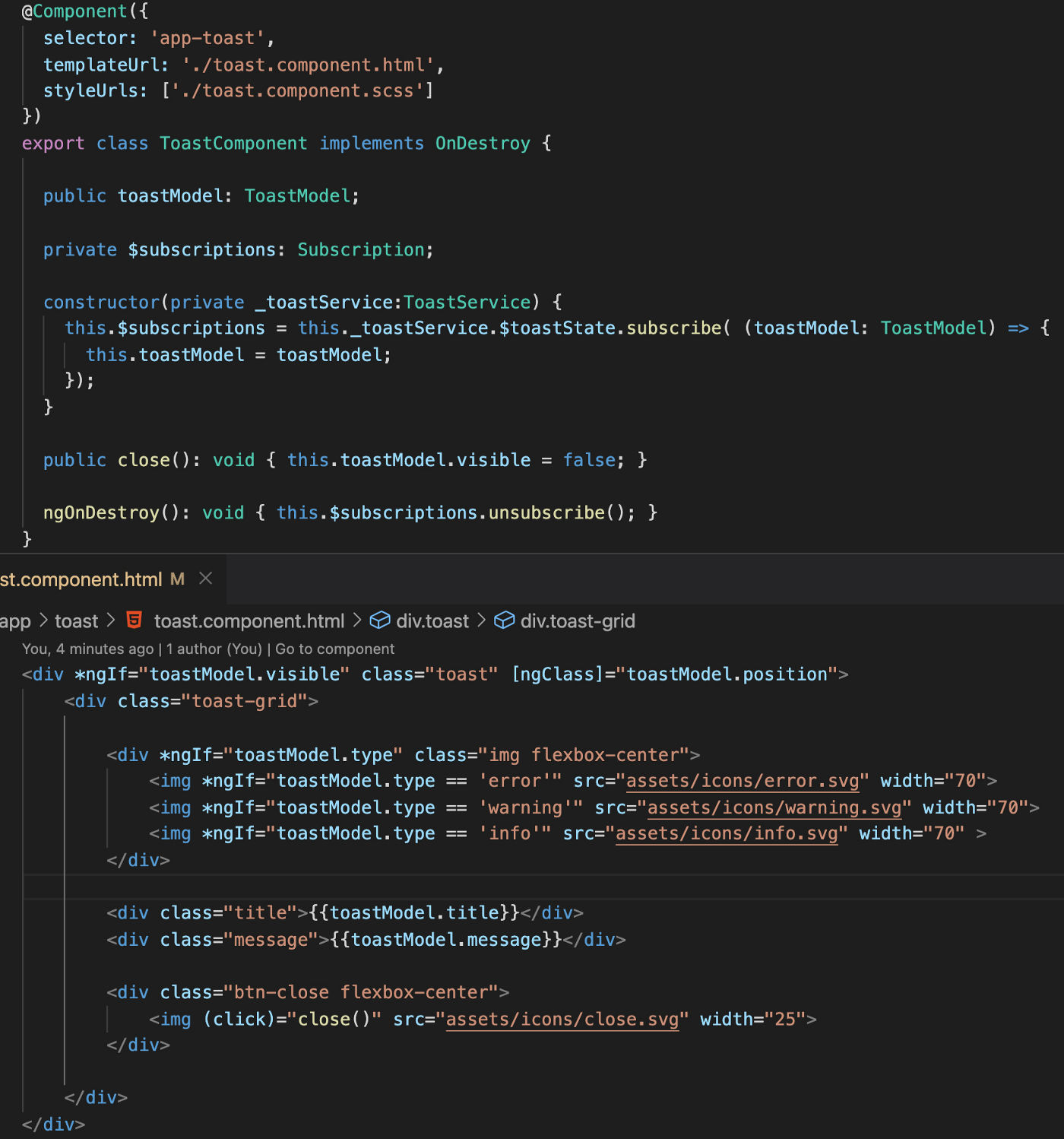1064x1139 pixels.
Task: Click the ToastComponent class name
Action: coord(233,143)
